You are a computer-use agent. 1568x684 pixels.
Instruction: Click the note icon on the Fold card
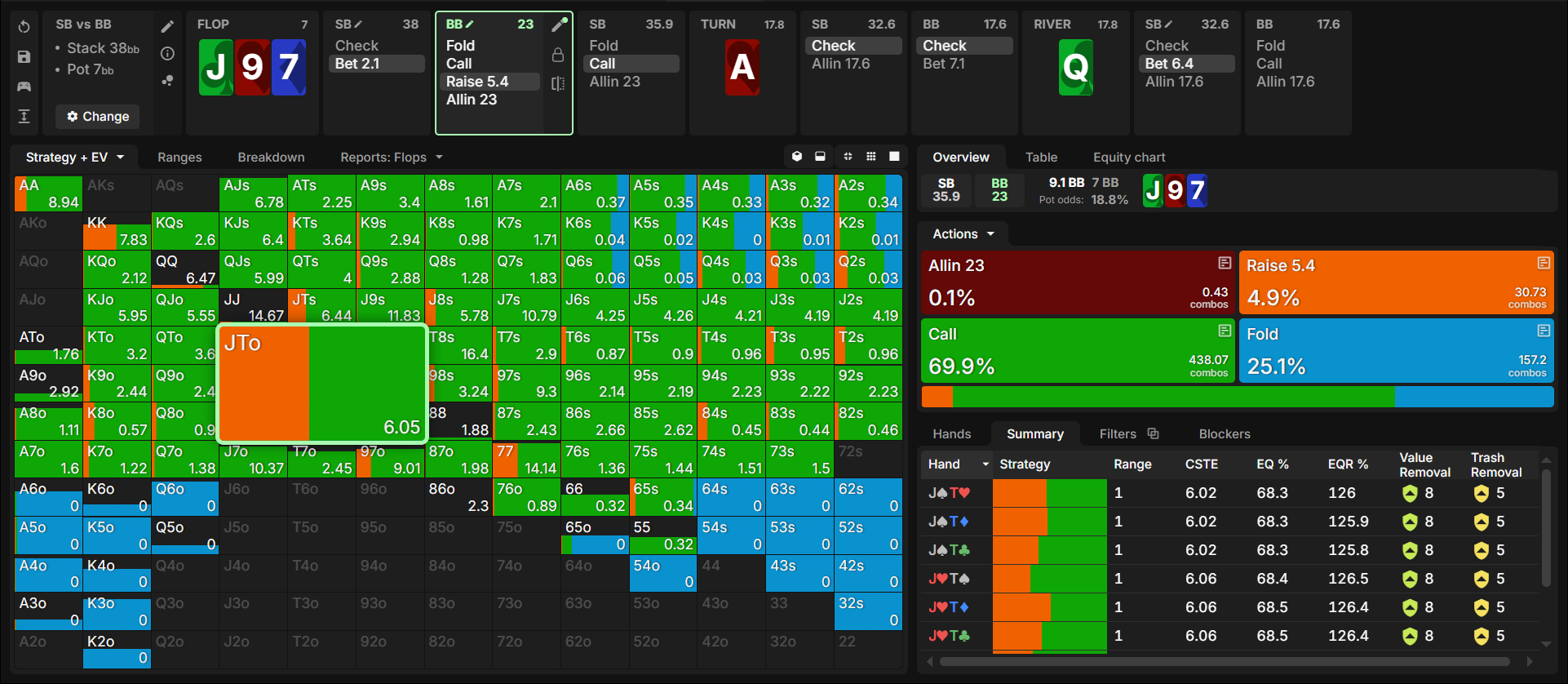pos(1544,331)
